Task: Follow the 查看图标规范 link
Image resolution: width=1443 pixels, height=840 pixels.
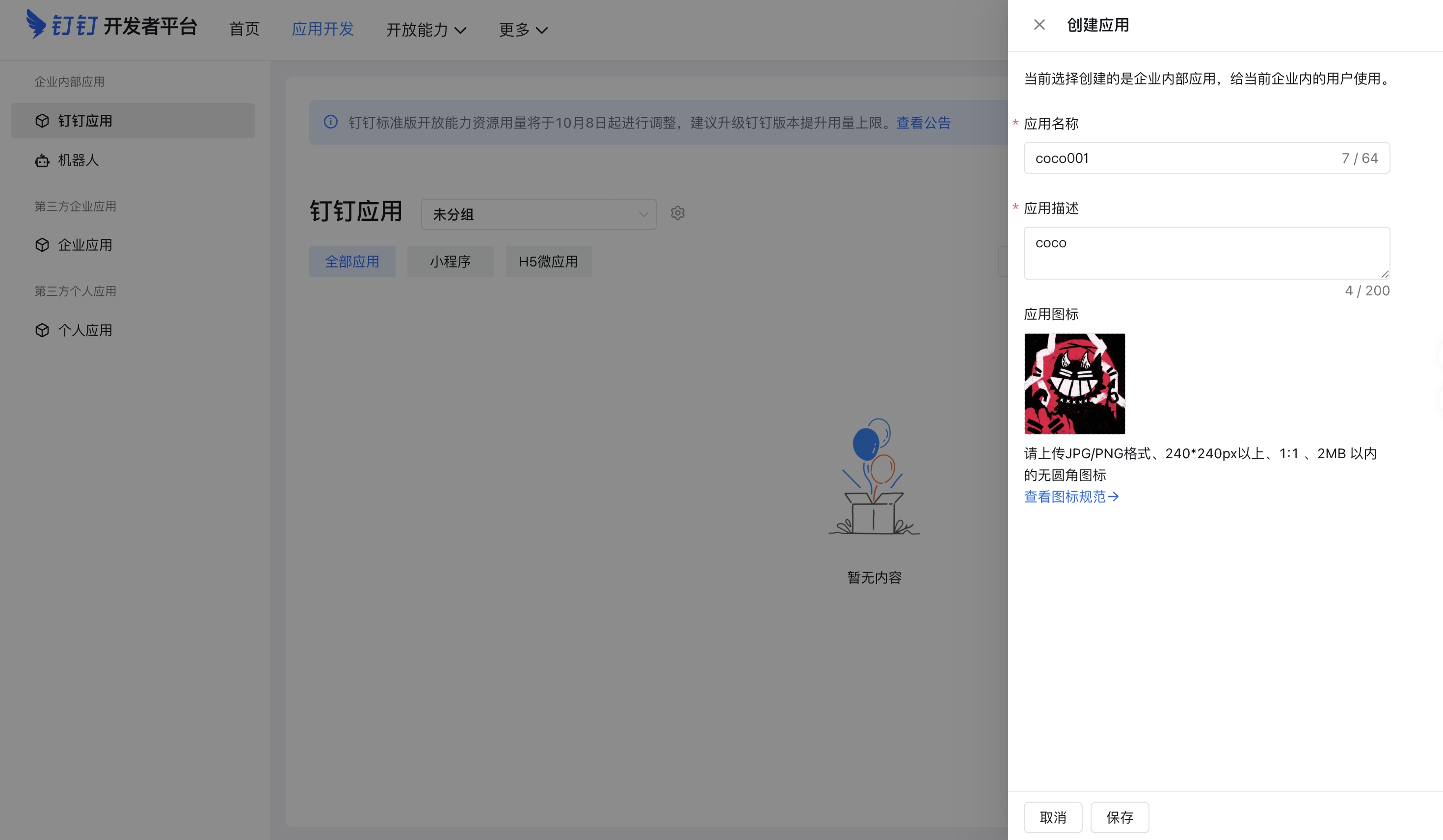Action: click(x=1071, y=497)
